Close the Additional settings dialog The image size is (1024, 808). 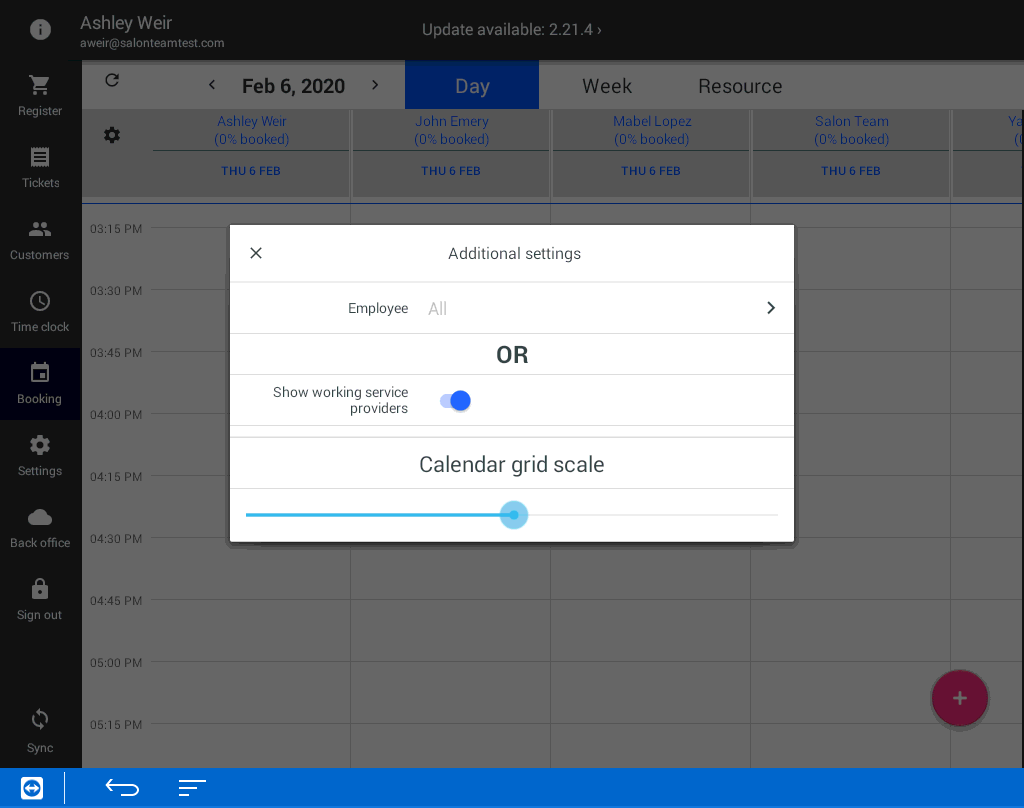tap(256, 253)
